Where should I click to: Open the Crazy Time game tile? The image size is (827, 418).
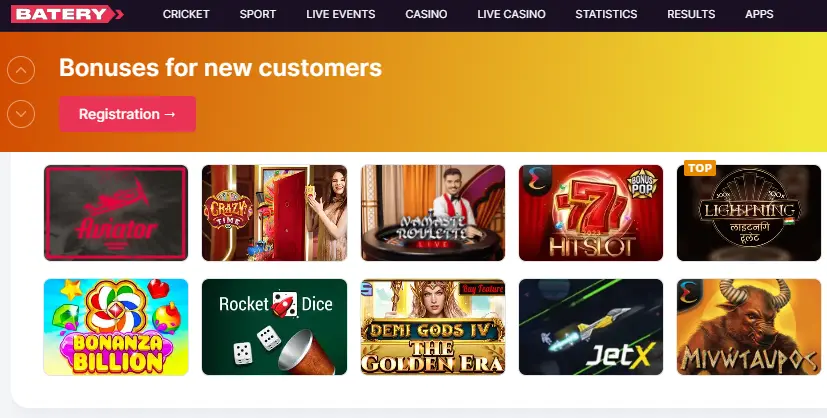point(274,213)
